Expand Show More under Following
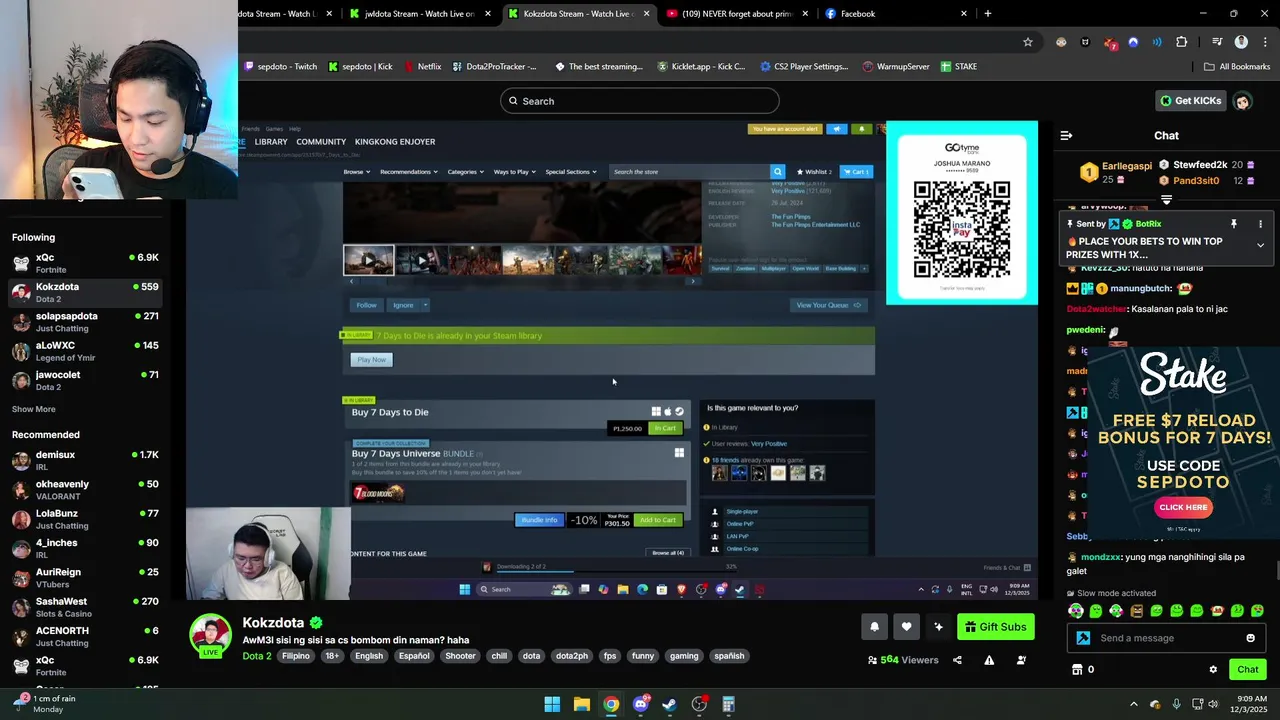The height and width of the screenshot is (720, 1280). click(x=34, y=409)
